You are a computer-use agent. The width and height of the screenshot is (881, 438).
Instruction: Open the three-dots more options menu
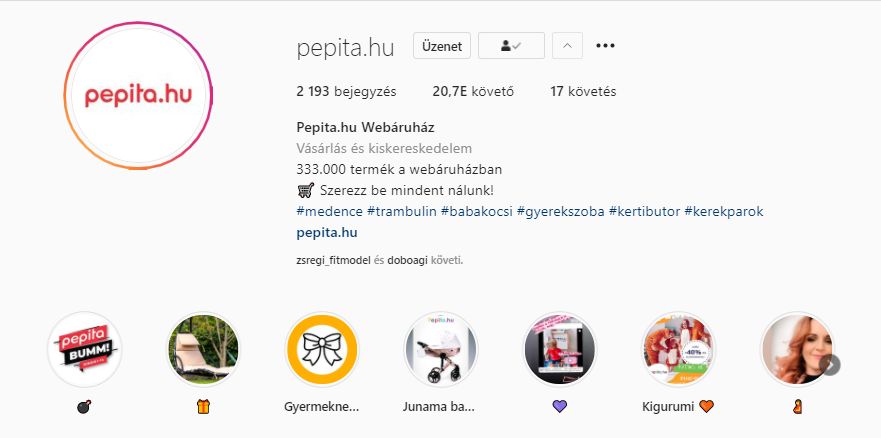[605, 45]
